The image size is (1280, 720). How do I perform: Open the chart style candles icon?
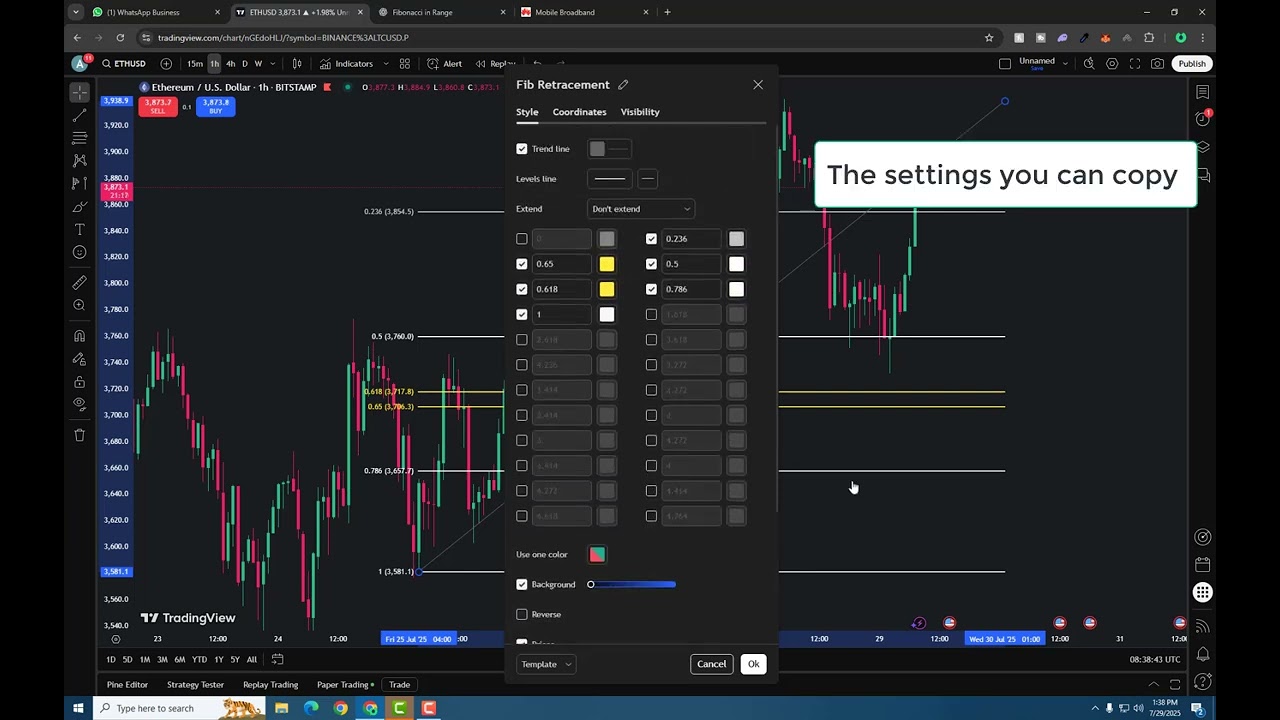(x=297, y=64)
